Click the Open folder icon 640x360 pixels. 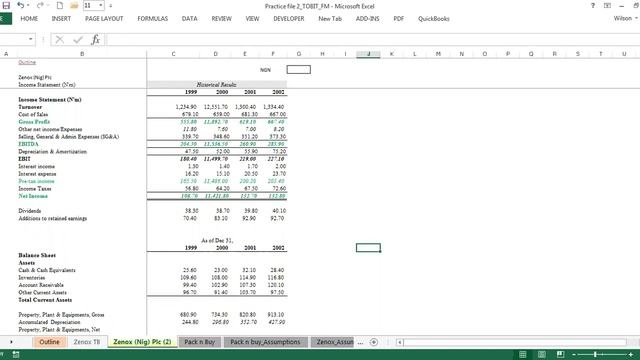(74, 6)
